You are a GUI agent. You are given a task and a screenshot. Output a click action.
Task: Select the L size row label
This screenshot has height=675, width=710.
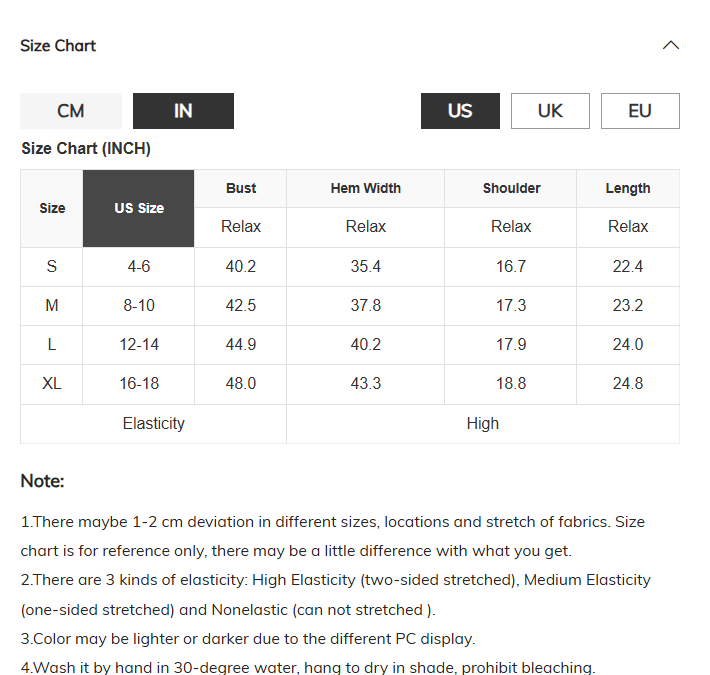(x=52, y=345)
